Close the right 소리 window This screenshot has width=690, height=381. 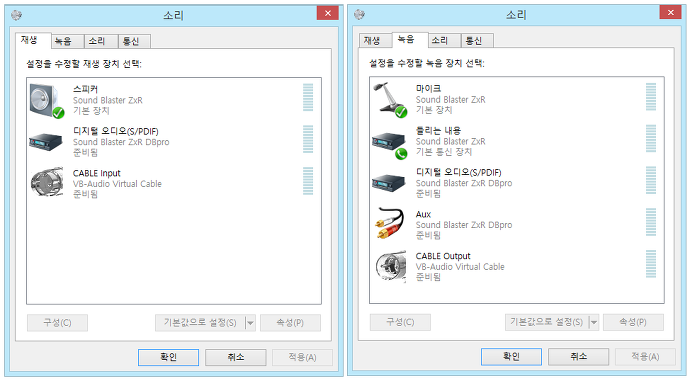[x=671, y=13]
